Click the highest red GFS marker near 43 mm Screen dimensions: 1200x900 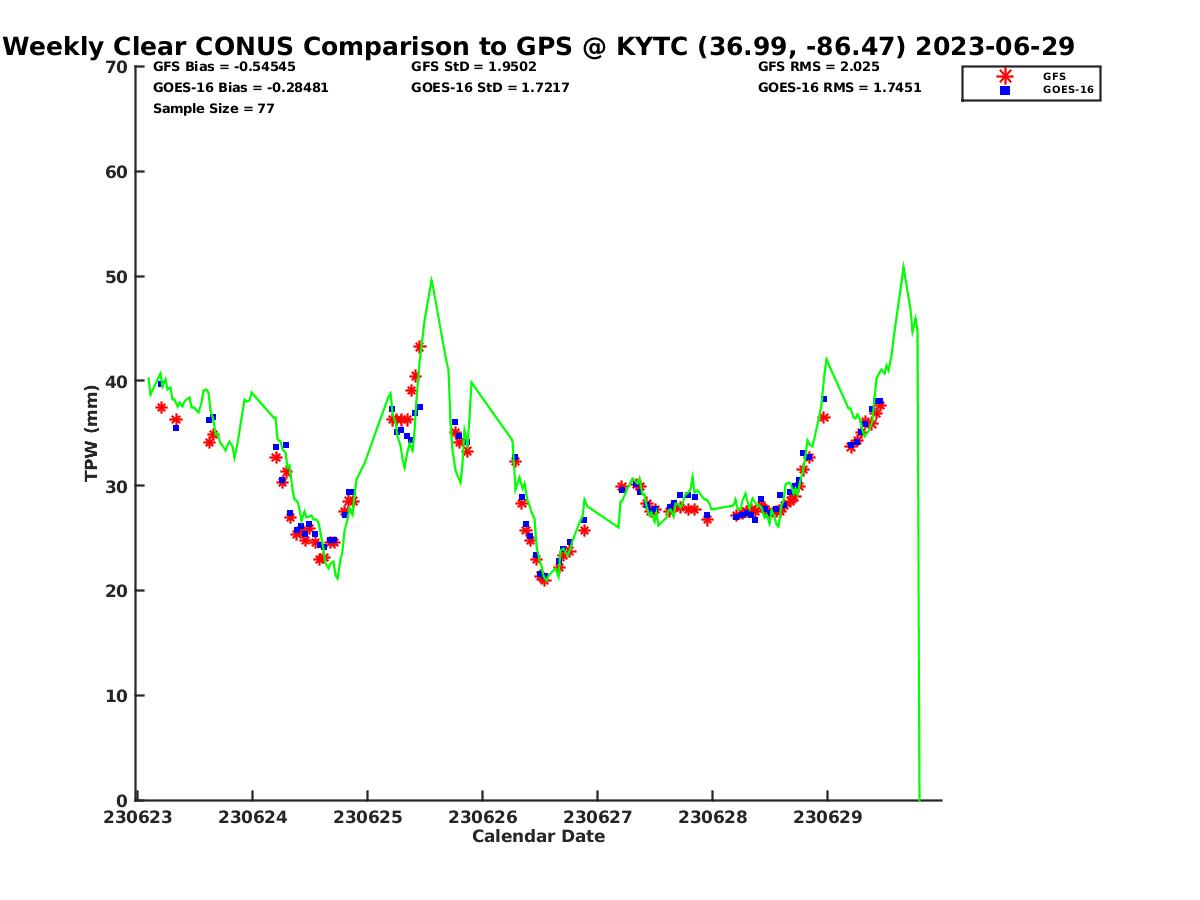(420, 347)
